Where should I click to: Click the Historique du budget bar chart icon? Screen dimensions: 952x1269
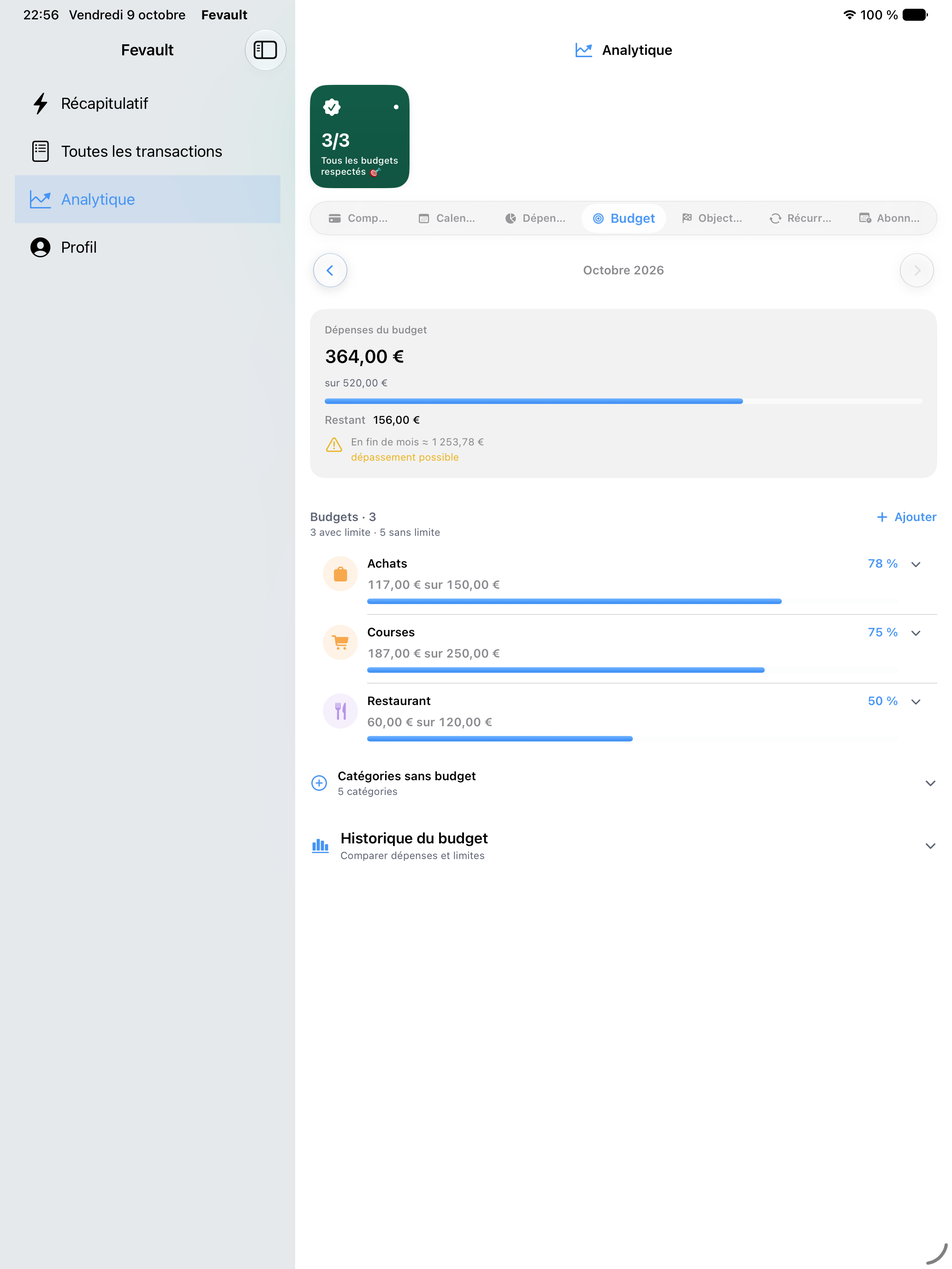pyautogui.click(x=320, y=846)
